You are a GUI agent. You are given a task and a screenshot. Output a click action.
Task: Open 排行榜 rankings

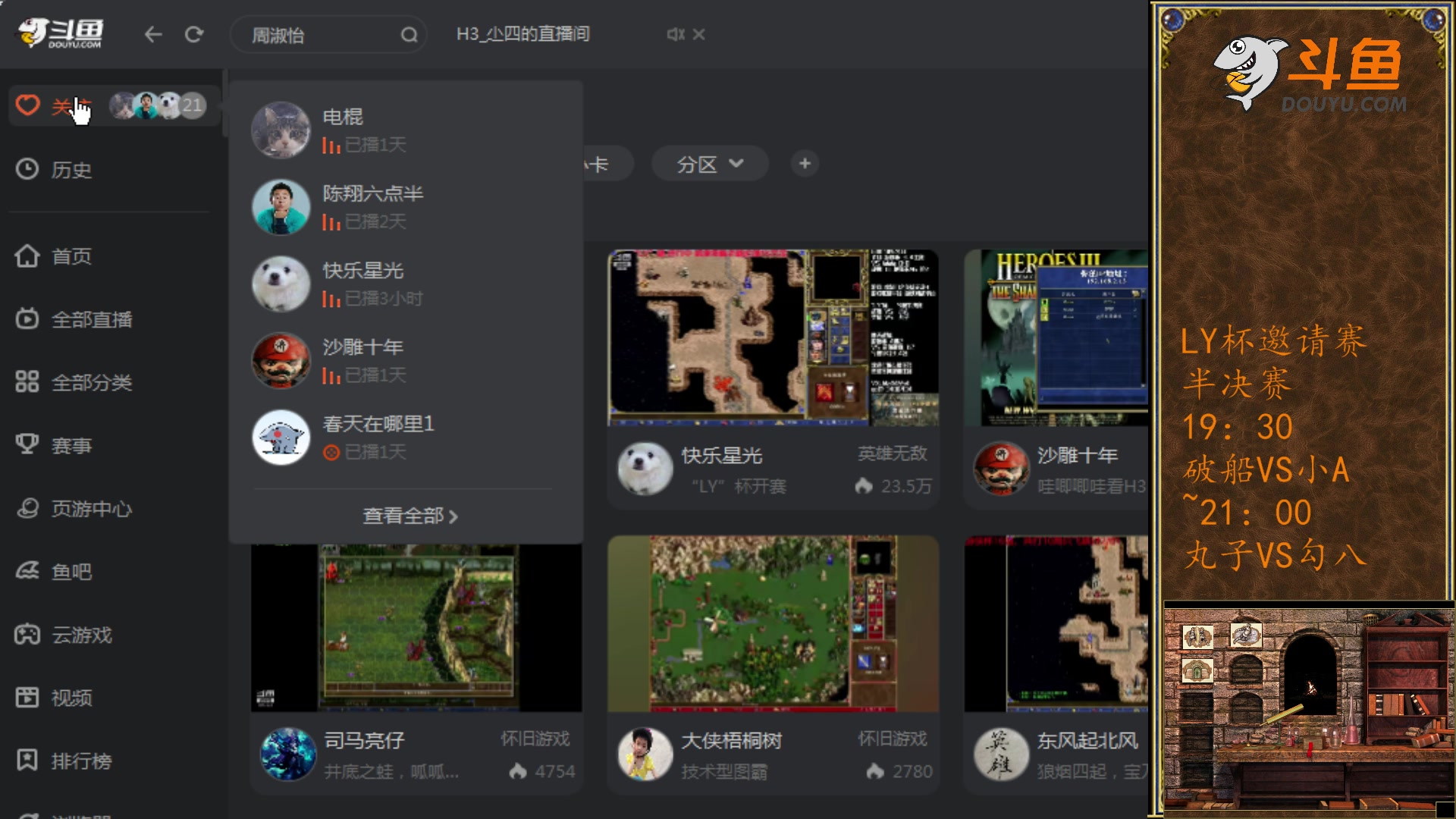click(81, 760)
